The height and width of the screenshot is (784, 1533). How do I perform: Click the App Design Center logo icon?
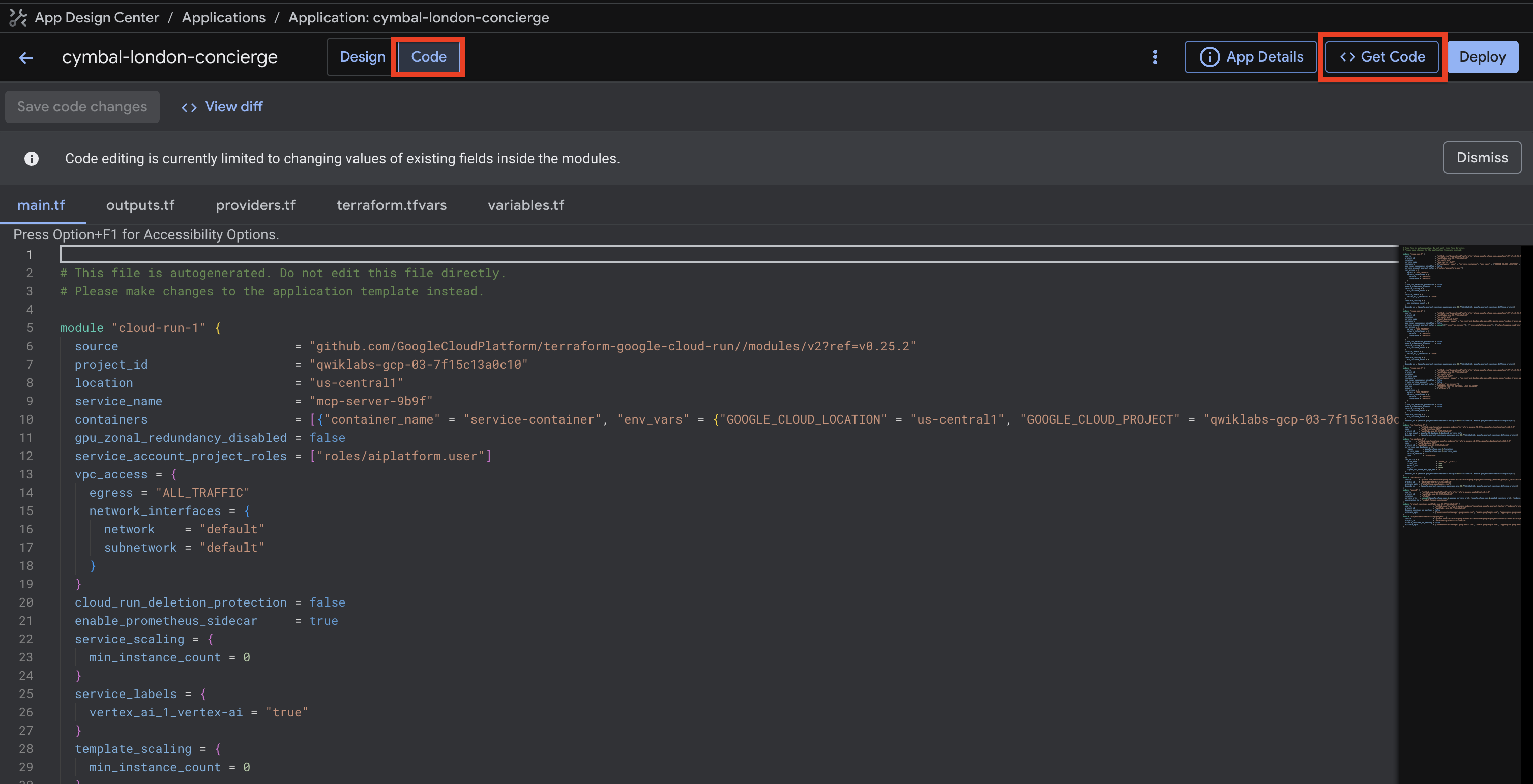pos(18,18)
